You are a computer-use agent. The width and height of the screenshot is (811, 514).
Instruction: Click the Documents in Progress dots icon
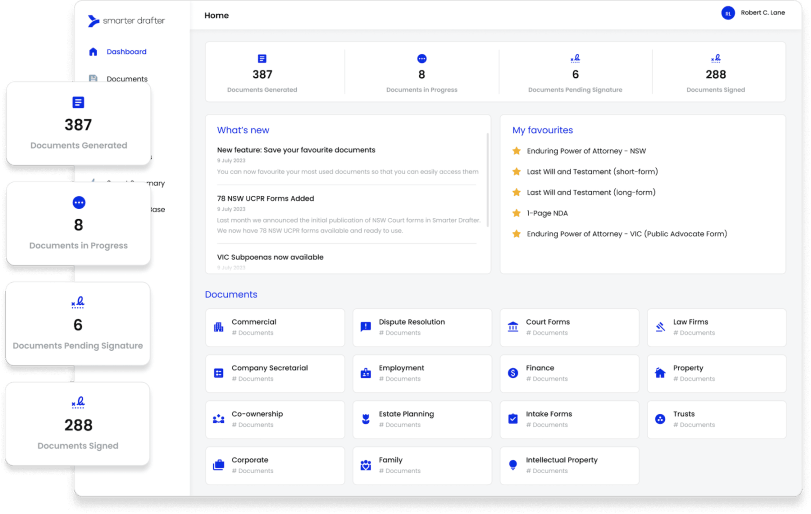421,59
